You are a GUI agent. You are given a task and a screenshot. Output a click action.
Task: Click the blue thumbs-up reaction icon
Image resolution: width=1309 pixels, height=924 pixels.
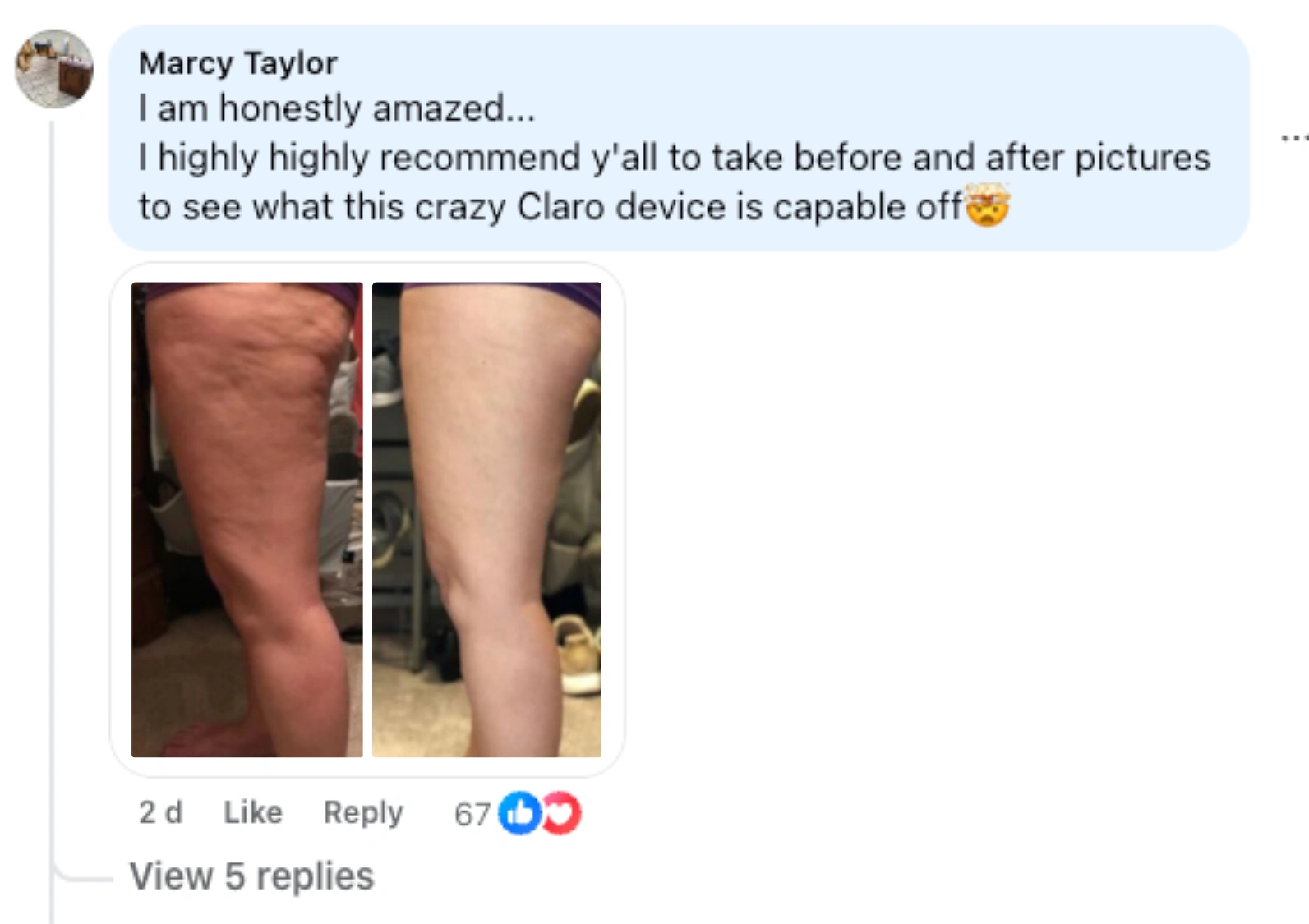[x=519, y=813]
